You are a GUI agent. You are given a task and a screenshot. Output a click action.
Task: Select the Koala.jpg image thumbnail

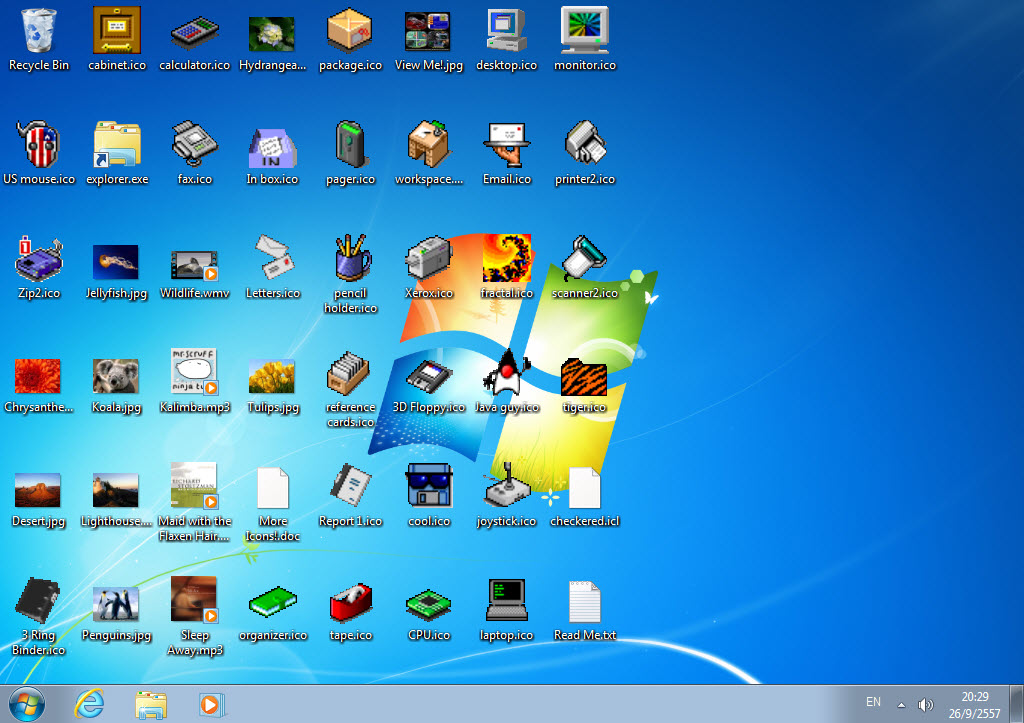click(117, 376)
